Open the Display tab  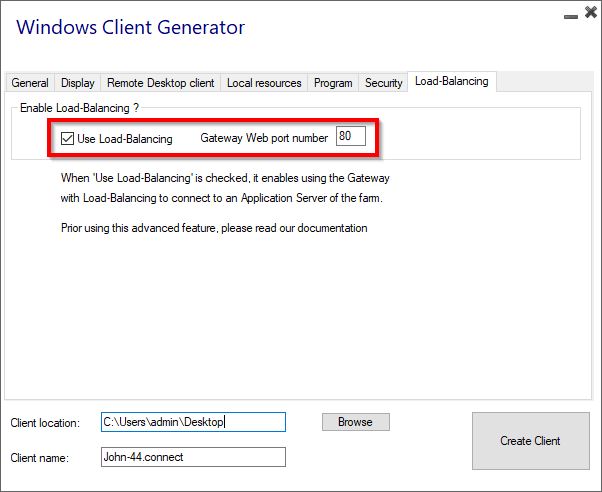tap(78, 83)
